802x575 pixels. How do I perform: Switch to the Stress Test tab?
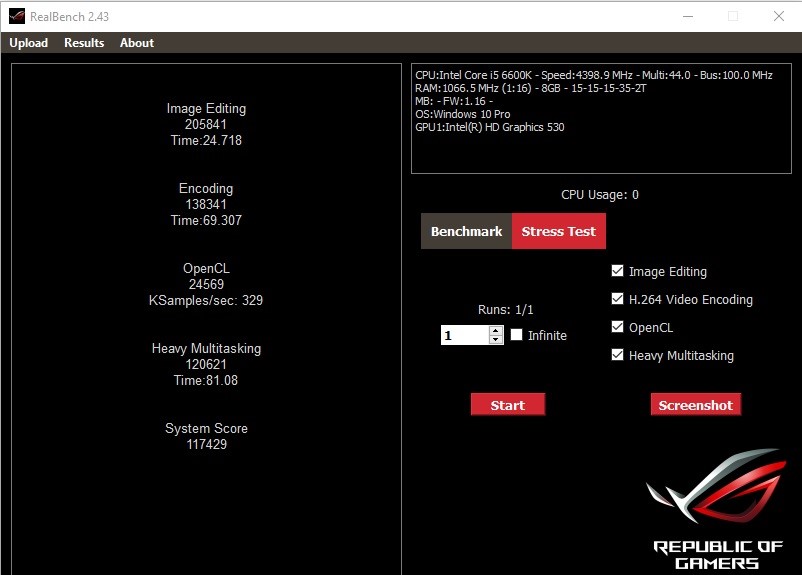pyautogui.click(x=559, y=231)
